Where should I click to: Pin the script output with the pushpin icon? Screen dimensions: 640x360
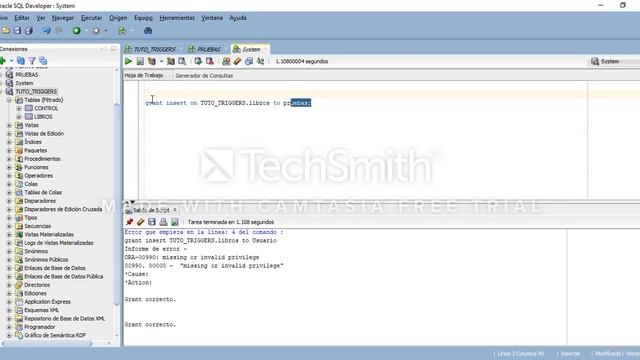tap(129, 222)
